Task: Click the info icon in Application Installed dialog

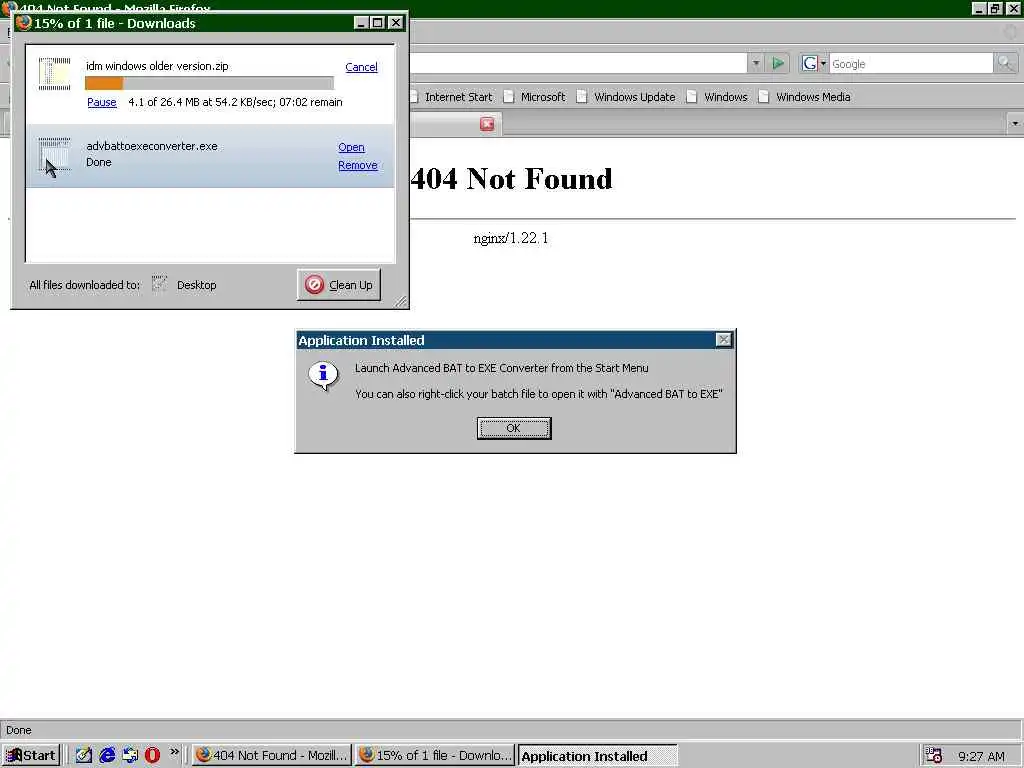Action: (323, 376)
